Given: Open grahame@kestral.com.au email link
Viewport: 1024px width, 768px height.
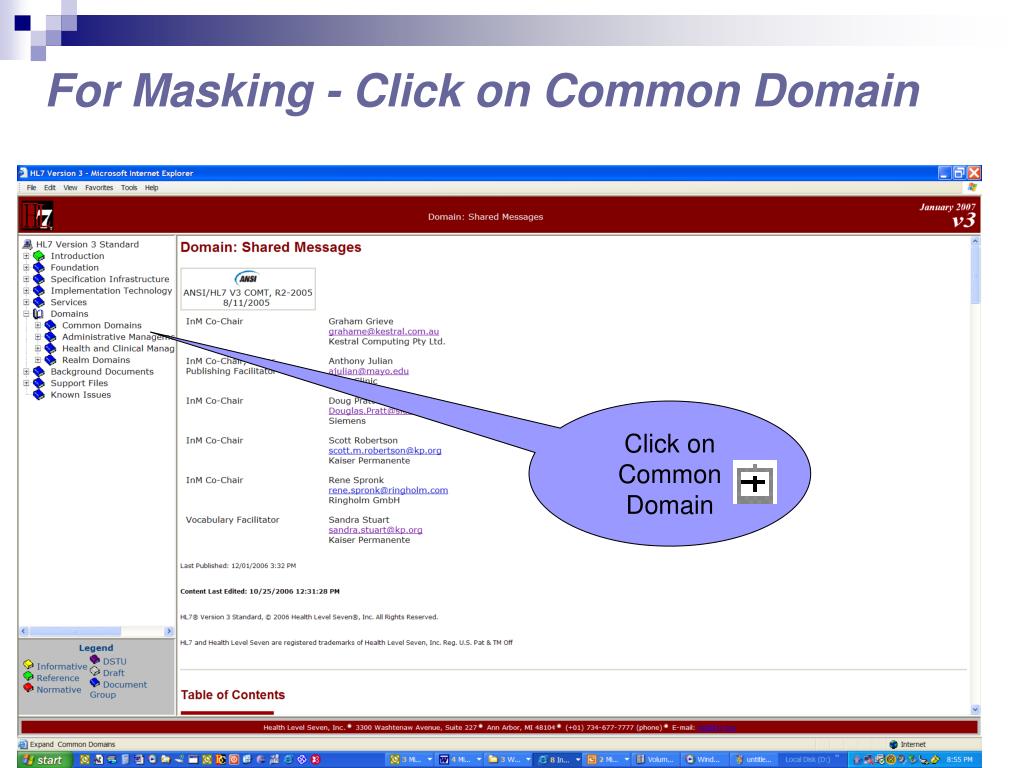Looking at the screenshot, I should coord(383,331).
